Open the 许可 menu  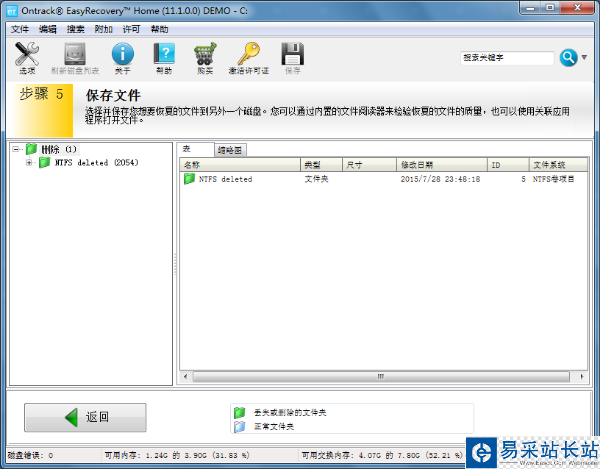(x=132, y=29)
